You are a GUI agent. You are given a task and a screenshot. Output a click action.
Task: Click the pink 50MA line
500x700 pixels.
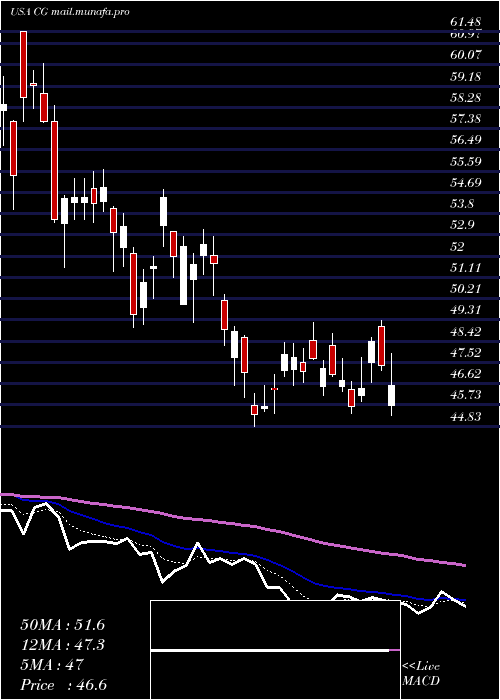(232, 523)
